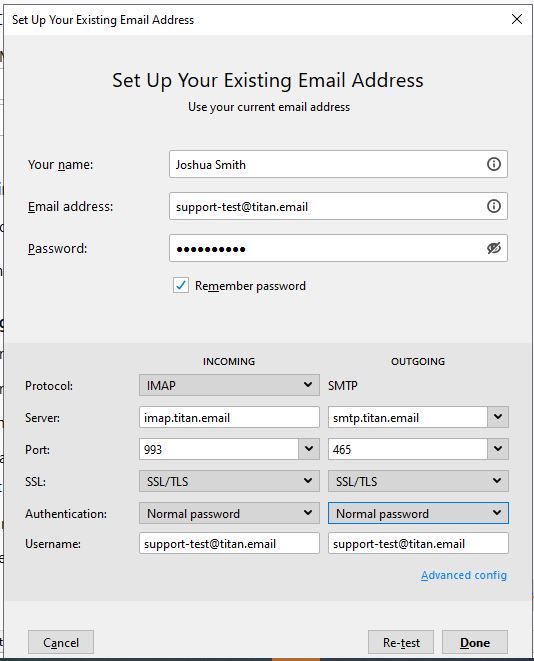Click the Your name field with Joshua Smith
The image size is (534, 661).
point(338,164)
